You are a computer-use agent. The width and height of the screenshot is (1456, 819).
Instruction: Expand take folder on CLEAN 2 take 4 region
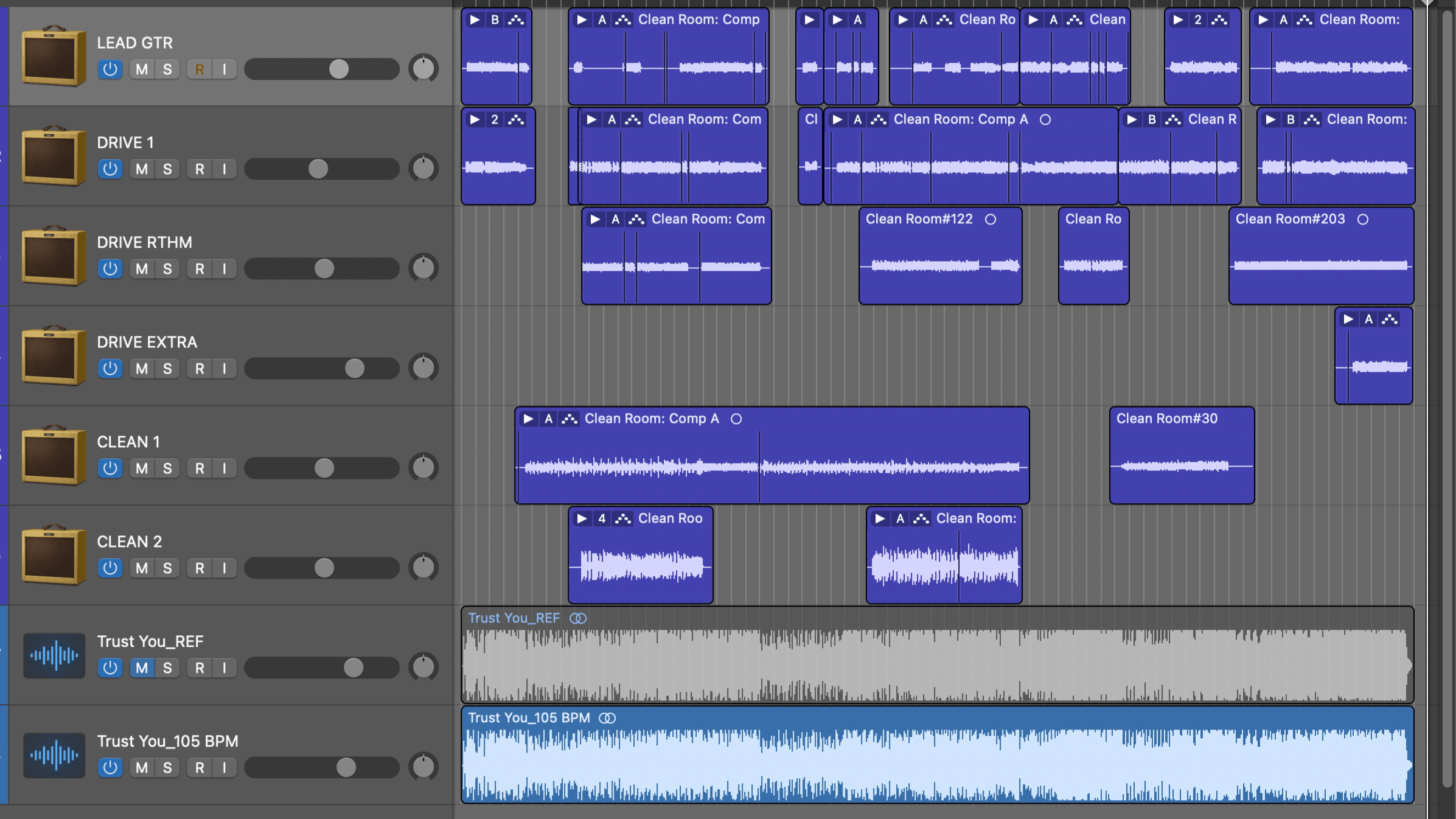click(x=582, y=518)
